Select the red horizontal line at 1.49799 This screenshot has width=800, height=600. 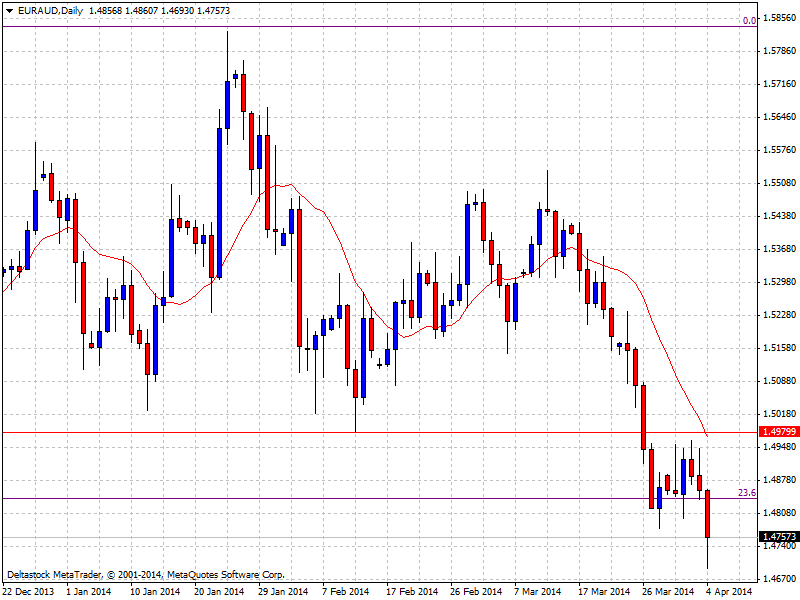(x=380, y=433)
